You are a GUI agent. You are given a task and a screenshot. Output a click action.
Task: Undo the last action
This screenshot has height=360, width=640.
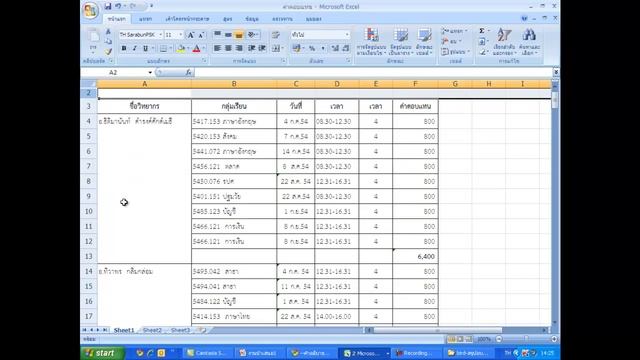tap(118, 6)
